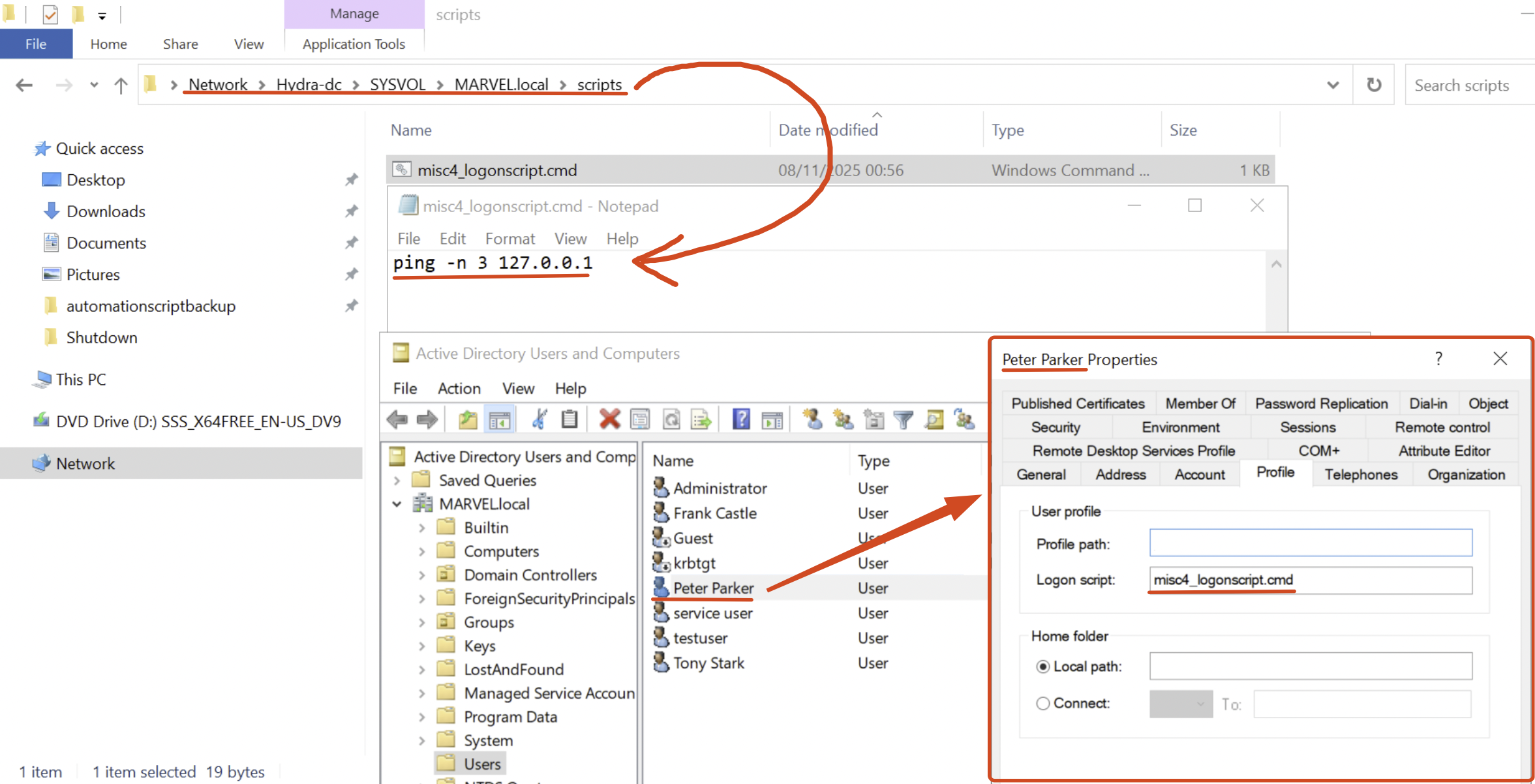Click the Cut scissors icon
Viewport: 1535px width, 784px height.
[540, 419]
